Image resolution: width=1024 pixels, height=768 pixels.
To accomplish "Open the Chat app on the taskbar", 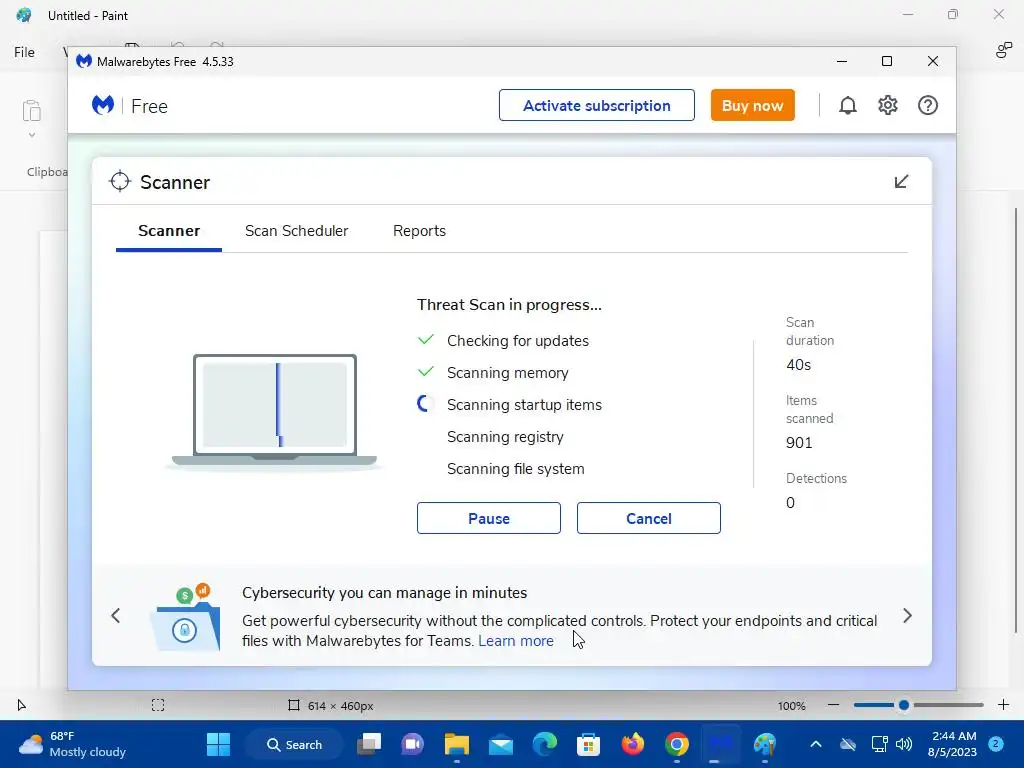I will [413, 744].
